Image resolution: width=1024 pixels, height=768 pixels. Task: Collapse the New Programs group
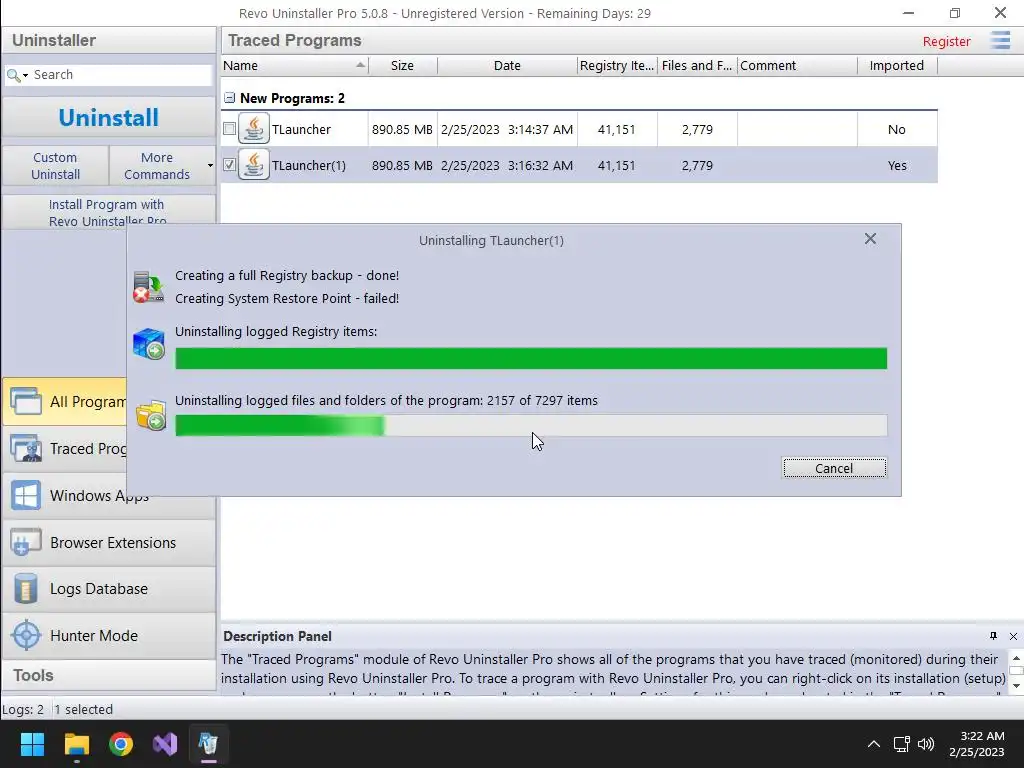click(x=229, y=98)
